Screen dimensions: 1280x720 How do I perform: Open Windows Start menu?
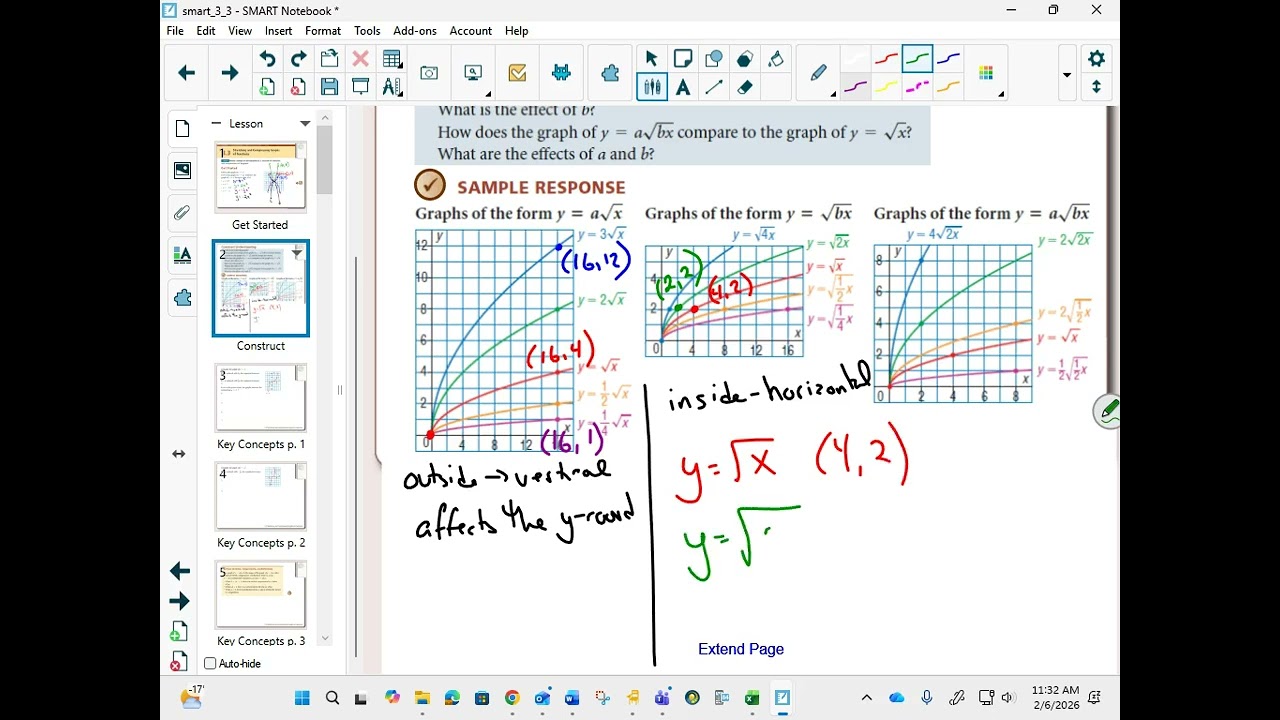(x=302, y=698)
